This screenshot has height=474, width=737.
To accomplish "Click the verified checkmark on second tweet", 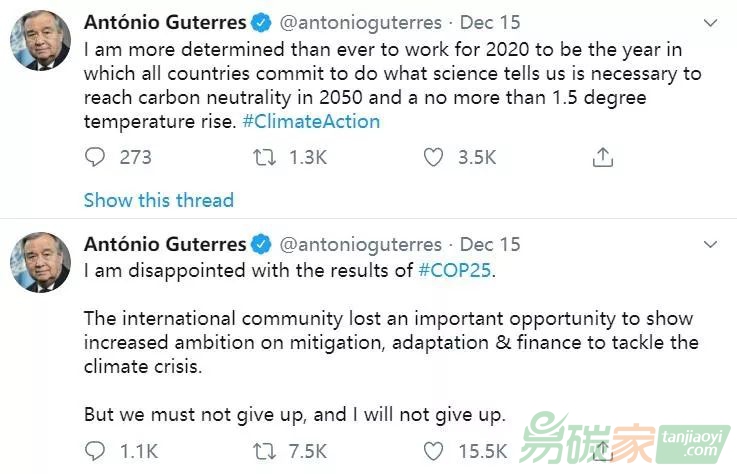I will coord(262,244).
